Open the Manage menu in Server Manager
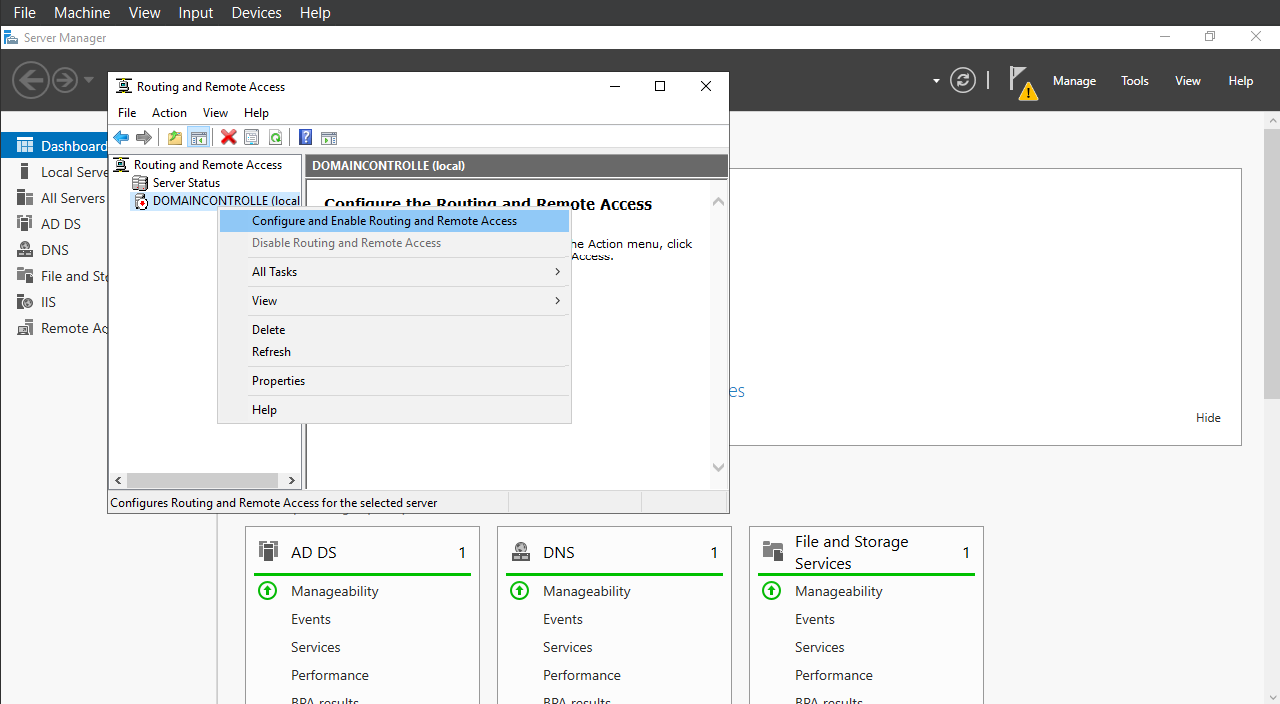The image size is (1280, 704). (1074, 81)
